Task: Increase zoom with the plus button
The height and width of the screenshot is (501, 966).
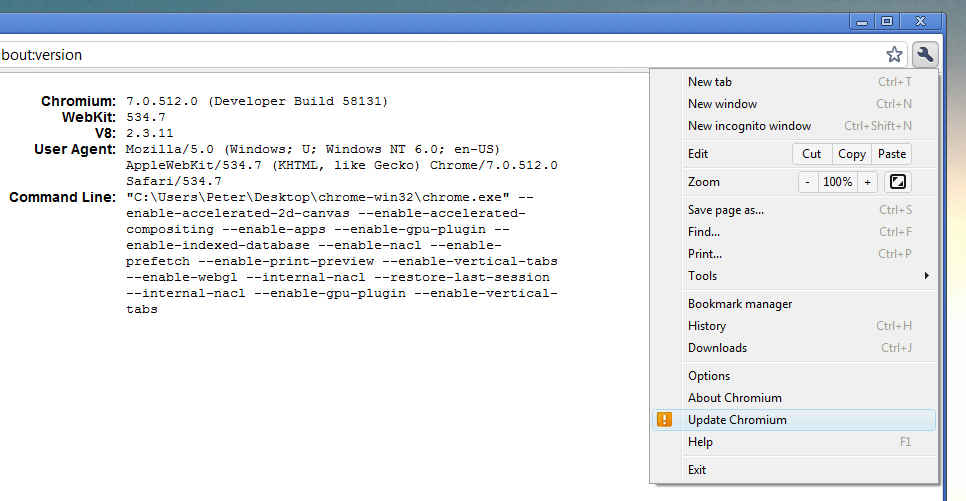Action: (x=867, y=182)
